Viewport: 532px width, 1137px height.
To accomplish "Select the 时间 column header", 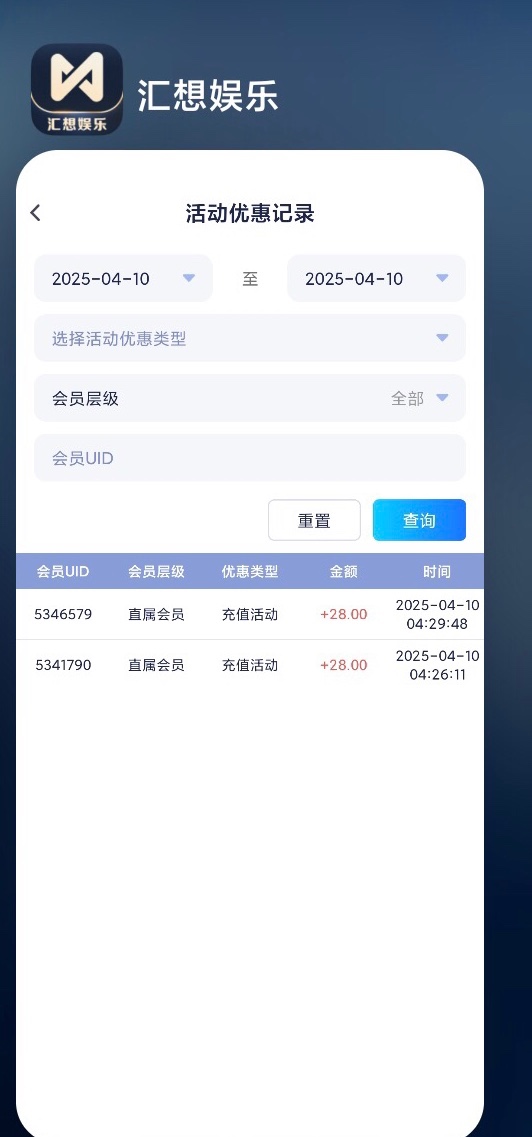I will 437,571.
